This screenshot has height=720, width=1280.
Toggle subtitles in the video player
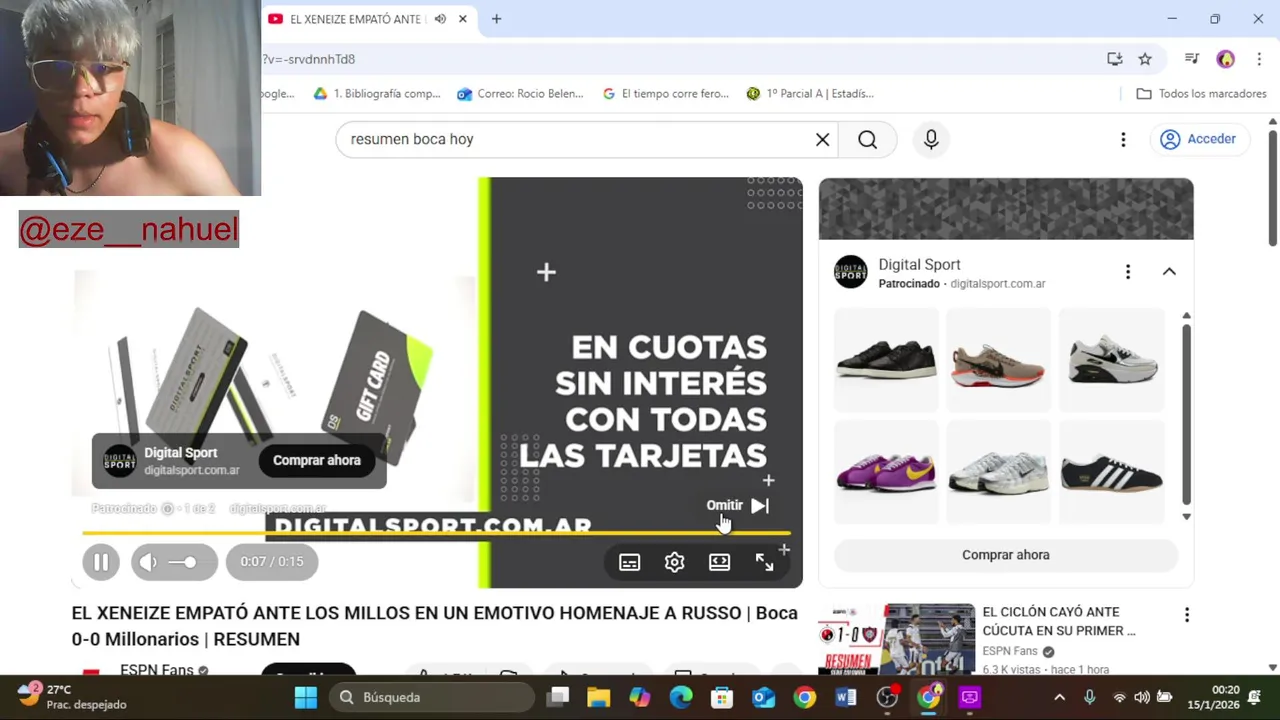click(629, 562)
